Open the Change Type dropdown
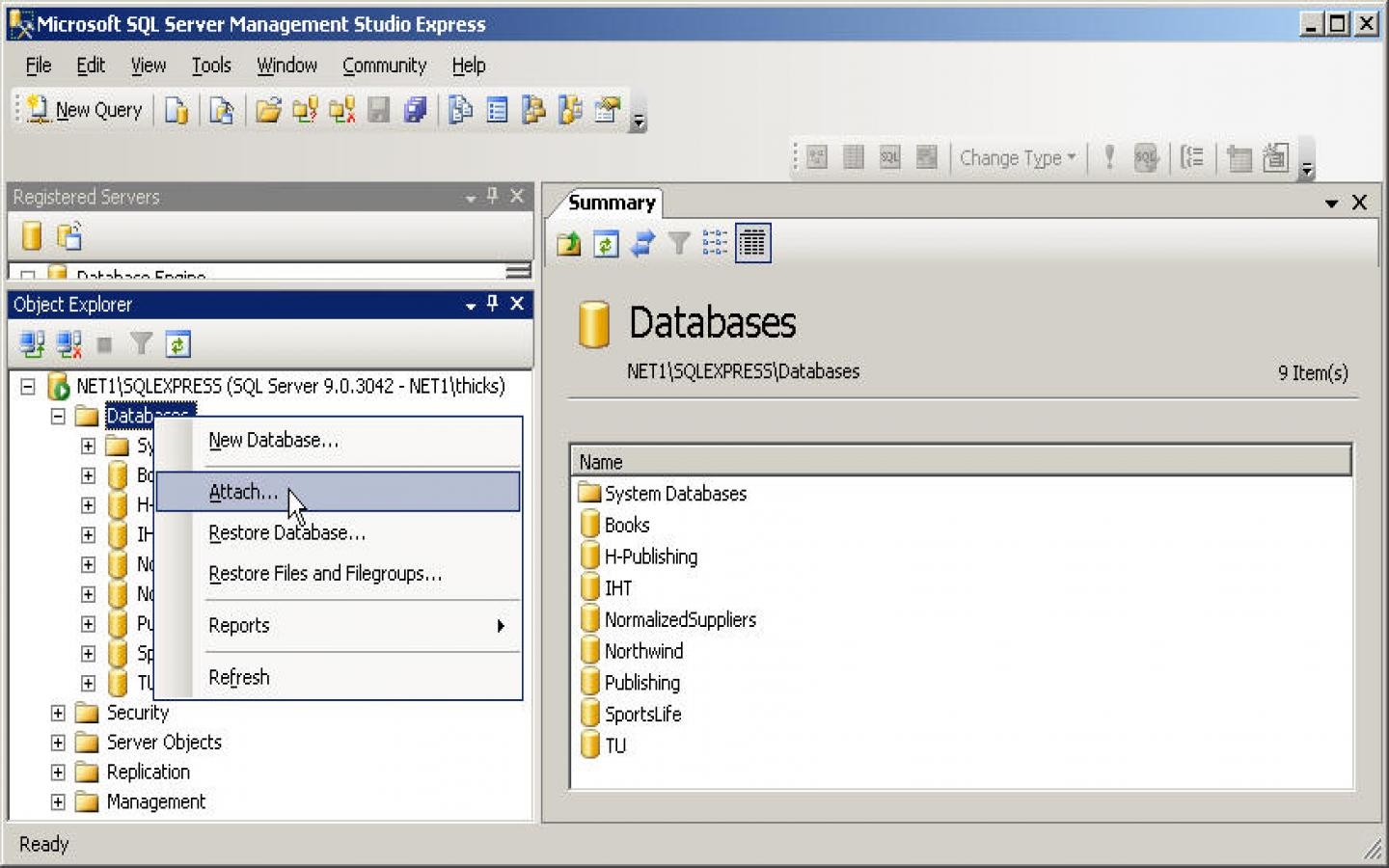This screenshot has height=868, width=1389. 1017,158
